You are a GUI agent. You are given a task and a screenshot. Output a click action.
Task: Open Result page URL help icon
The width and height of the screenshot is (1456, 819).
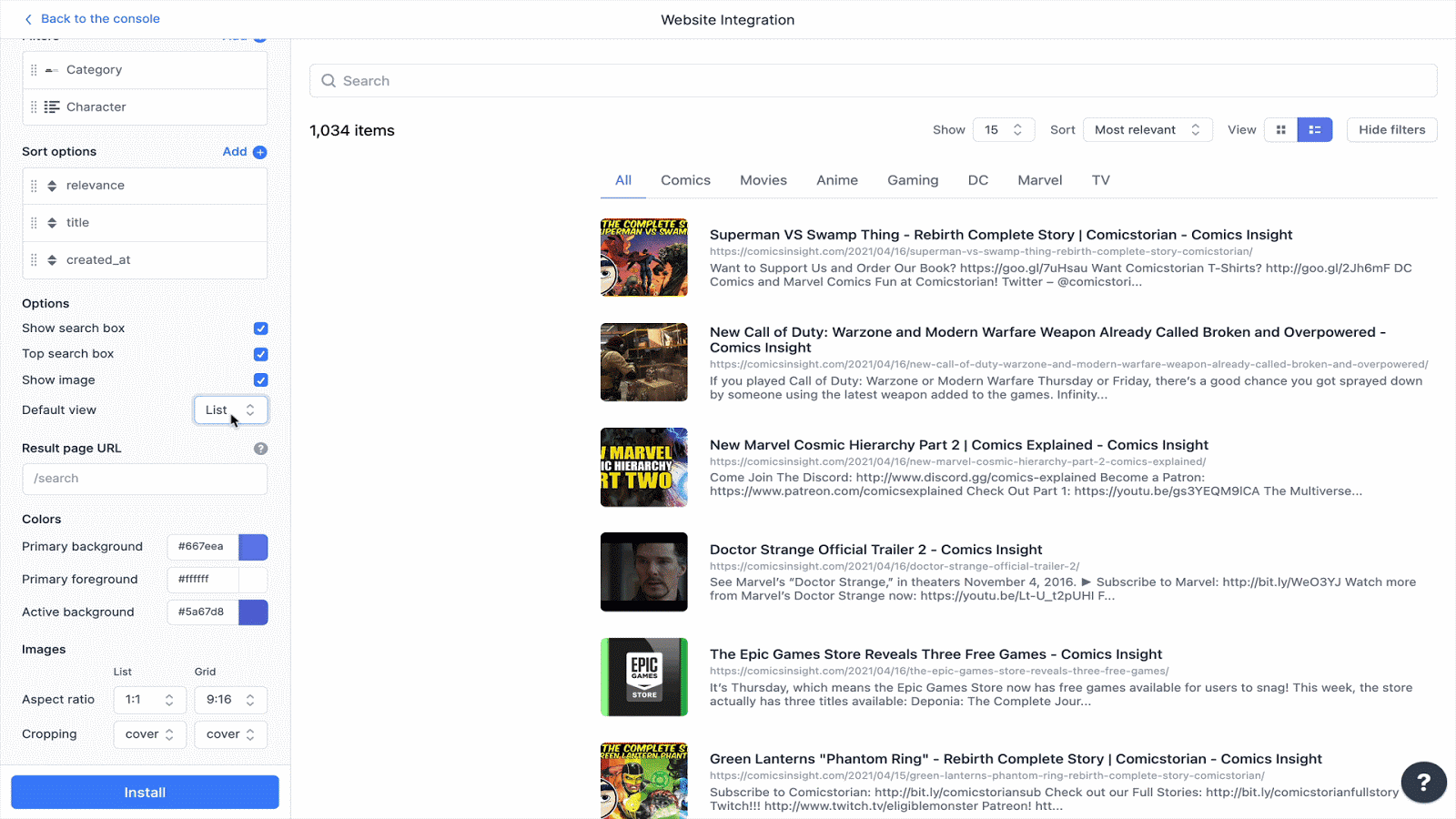click(260, 449)
